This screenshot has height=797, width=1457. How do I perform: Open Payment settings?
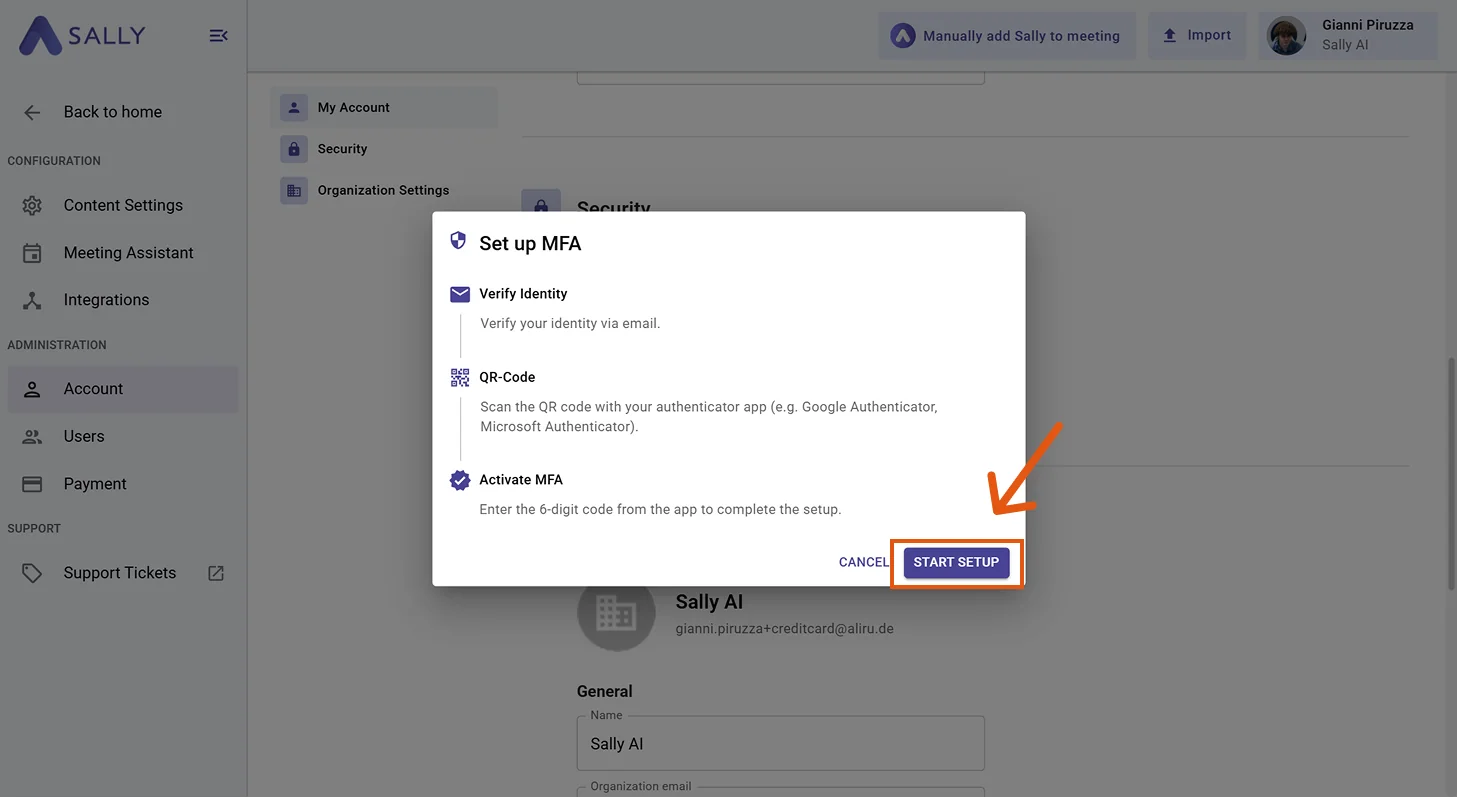[123, 484]
